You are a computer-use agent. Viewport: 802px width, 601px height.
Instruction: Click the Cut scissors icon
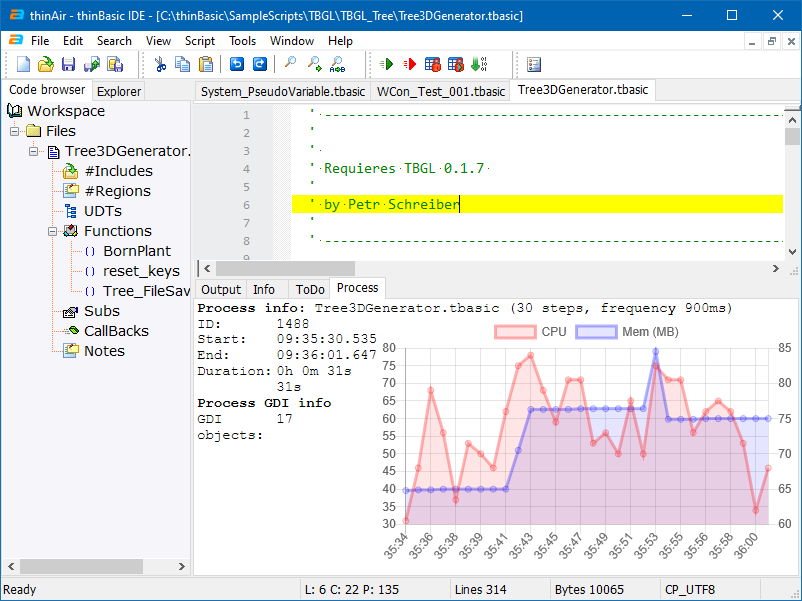(x=159, y=65)
